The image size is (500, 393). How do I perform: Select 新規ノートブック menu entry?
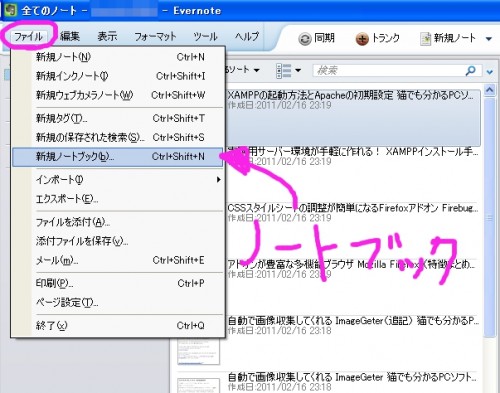pyautogui.click(x=118, y=157)
